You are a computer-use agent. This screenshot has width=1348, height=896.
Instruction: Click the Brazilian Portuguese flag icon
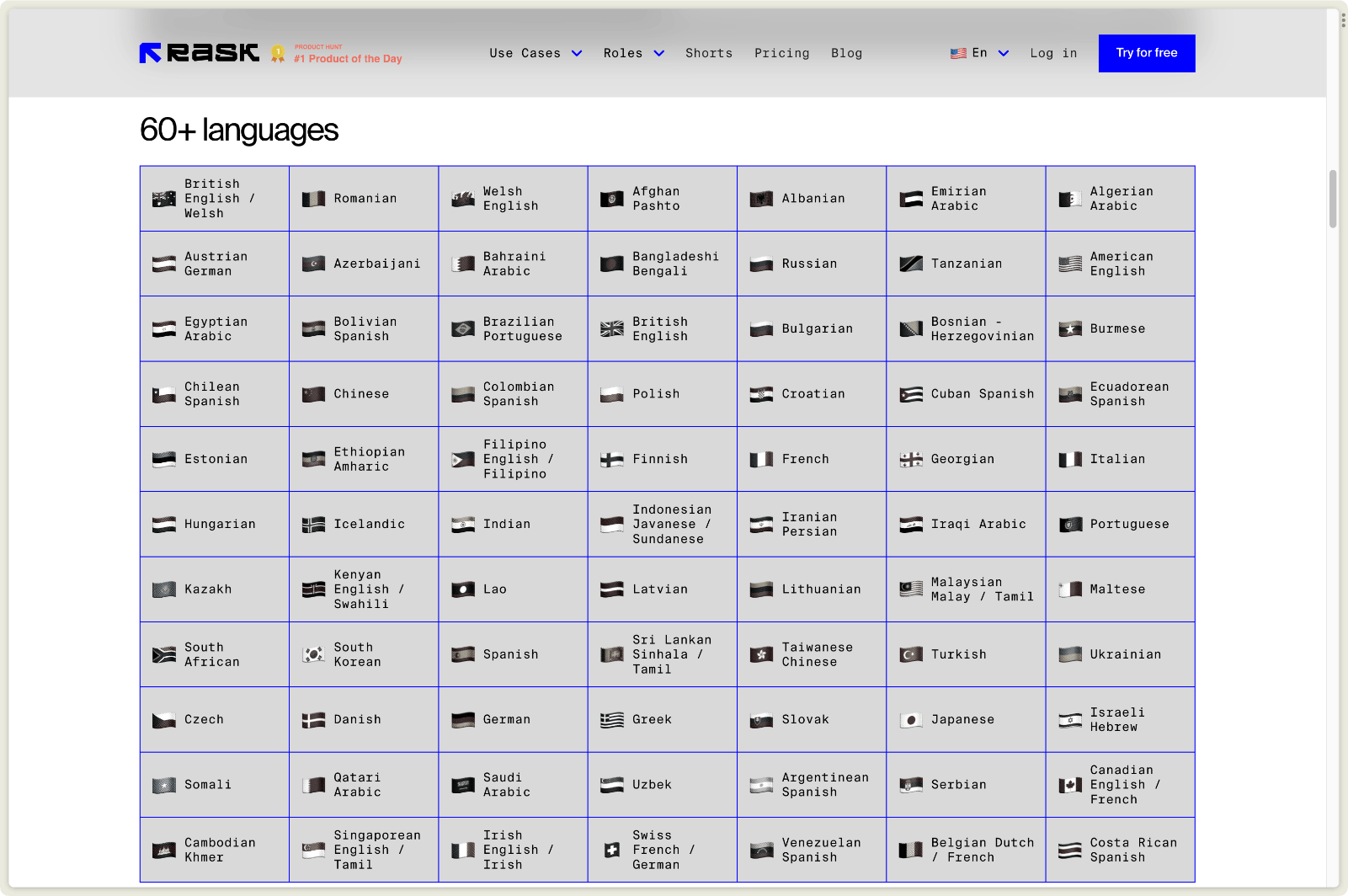[x=462, y=329]
